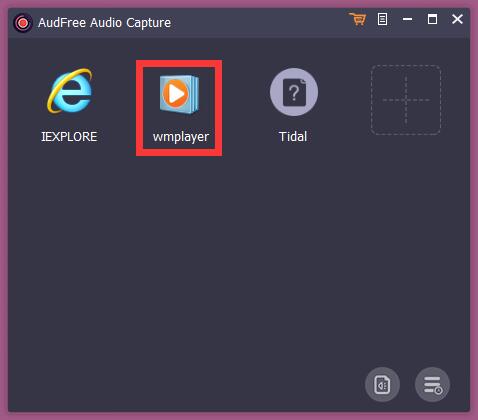Minimize the AudFree Audio Capture window
This screenshot has height=420, width=478.
click(x=407, y=19)
